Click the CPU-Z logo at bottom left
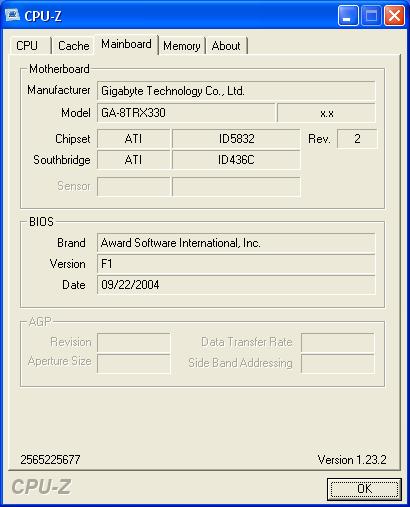Viewport: 410px width, 507px height. coord(41,487)
